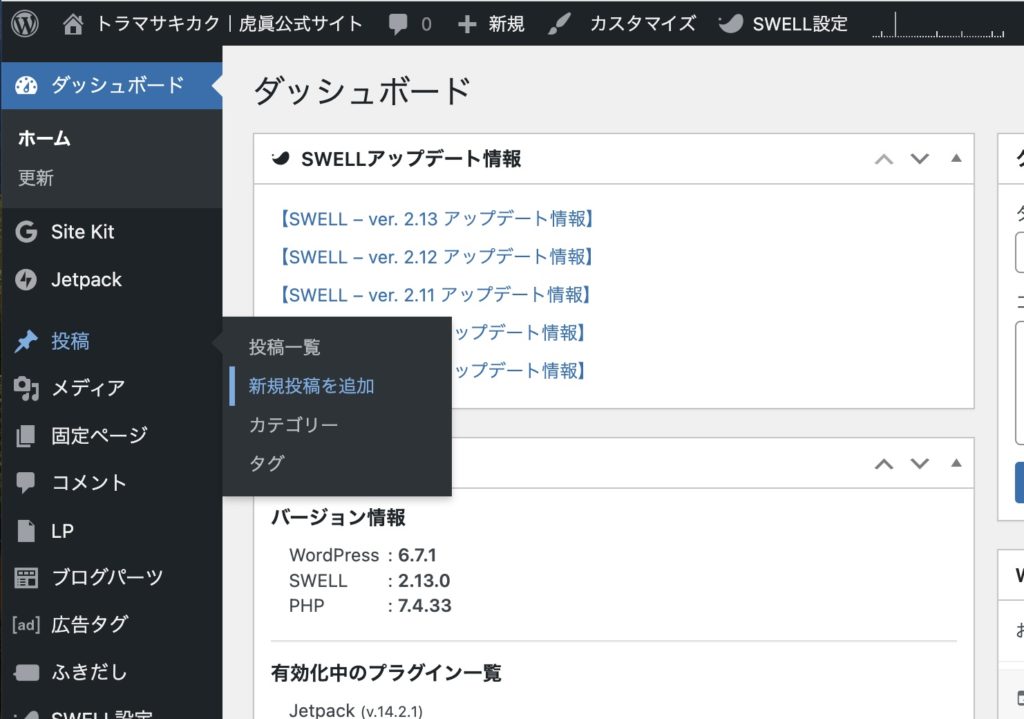
Task: Open SWELL設定 from the admin bar icon
Action: pyautogui.click(x=733, y=23)
